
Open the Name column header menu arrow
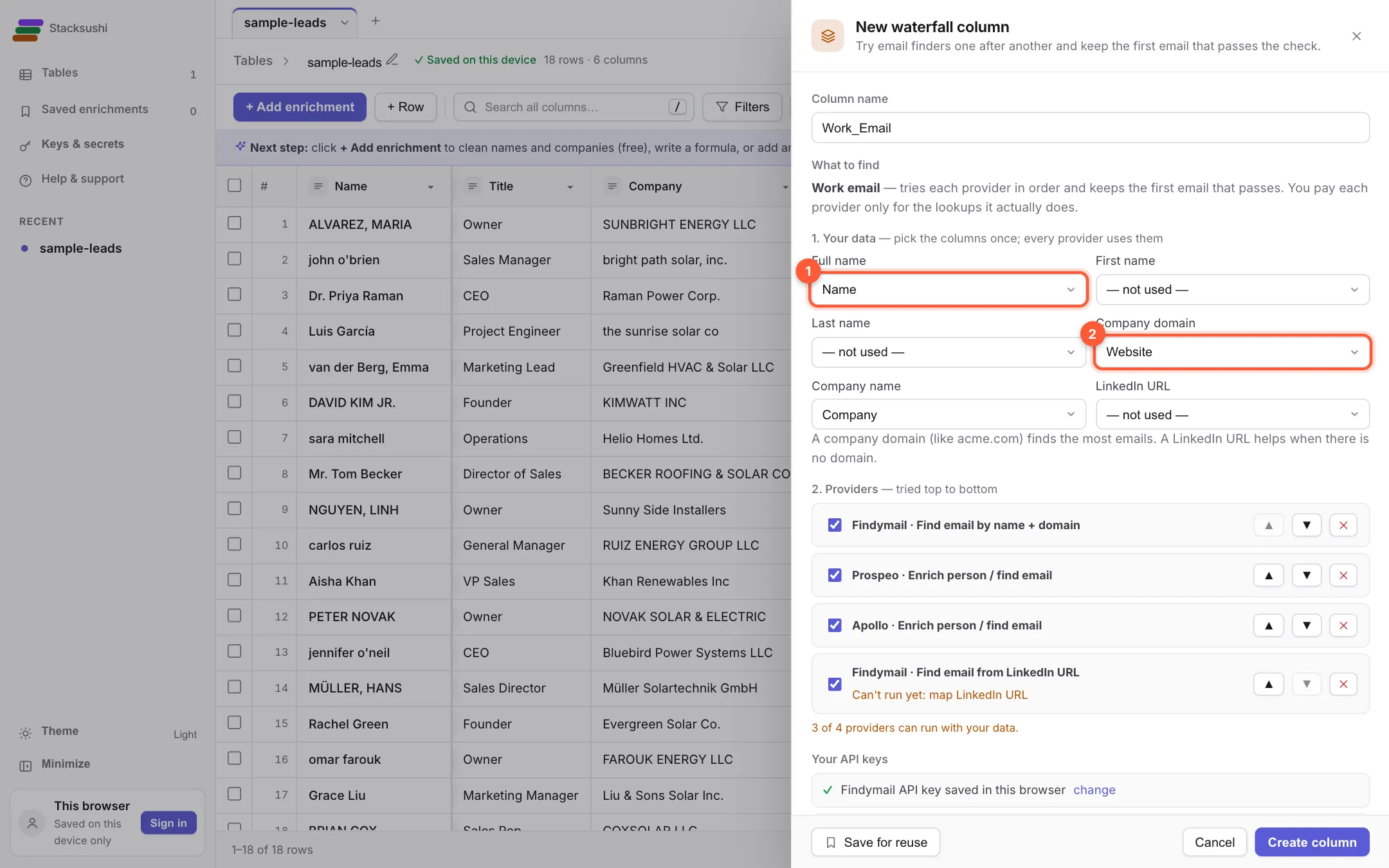point(431,187)
